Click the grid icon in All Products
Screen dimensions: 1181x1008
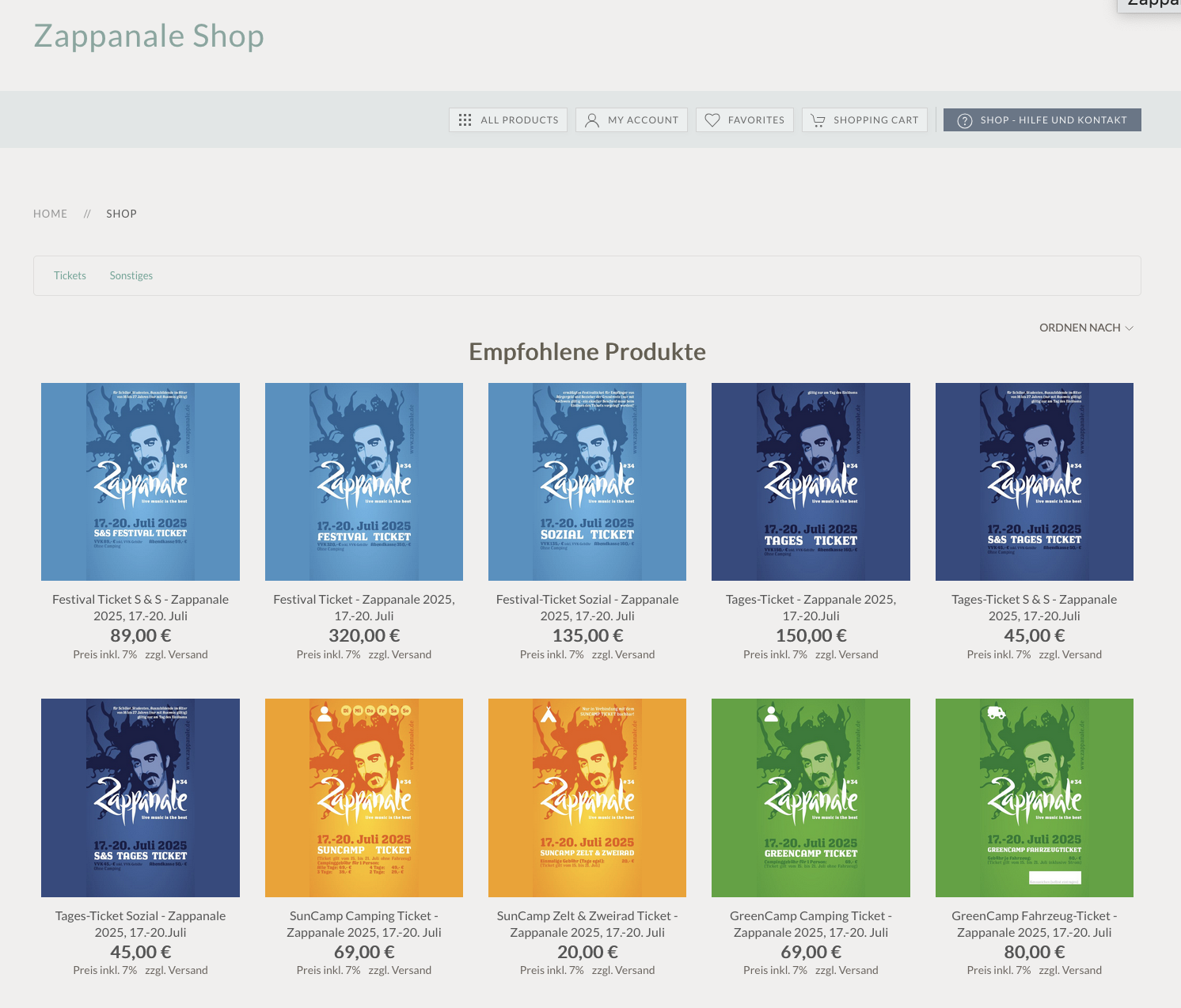tap(465, 120)
